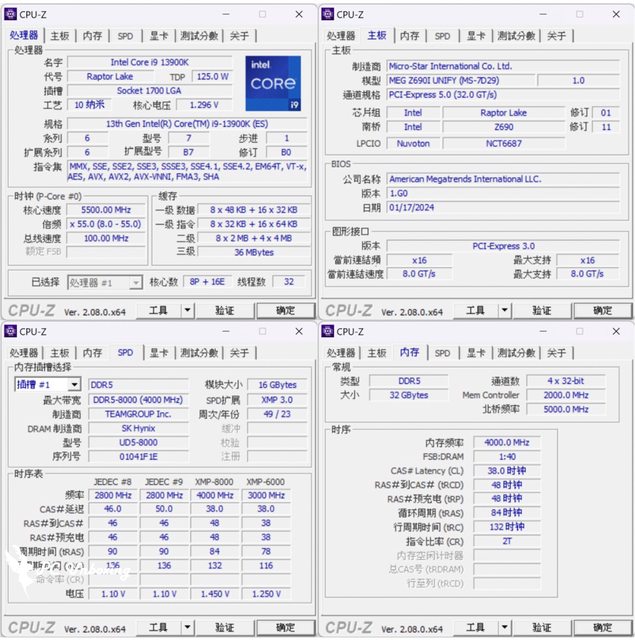Click the CPU-Z title icon in SPD window
This screenshot has width=635, height=640.
click(x=10, y=331)
